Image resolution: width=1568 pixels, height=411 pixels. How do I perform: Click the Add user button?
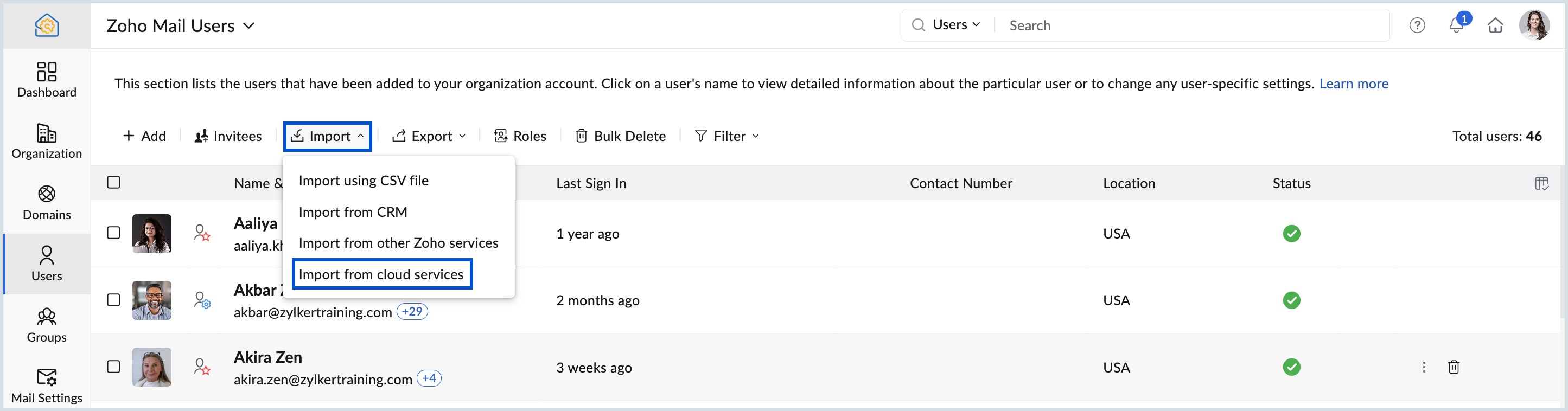(144, 136)
